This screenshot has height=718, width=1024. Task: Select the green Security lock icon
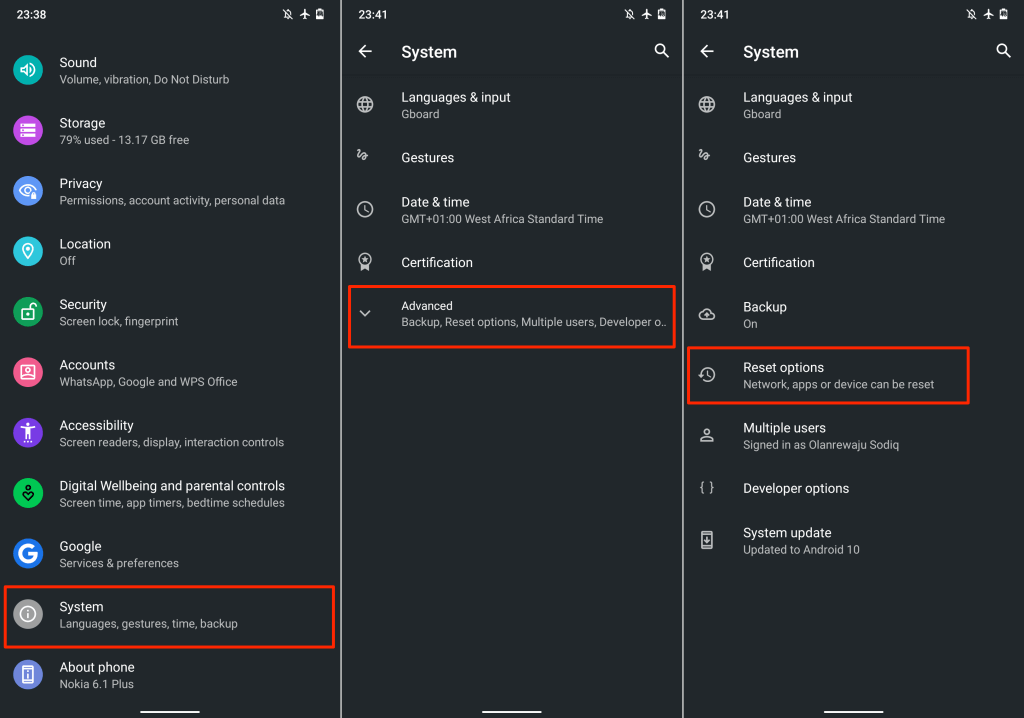pyautogui.click(x=28, y=312)
